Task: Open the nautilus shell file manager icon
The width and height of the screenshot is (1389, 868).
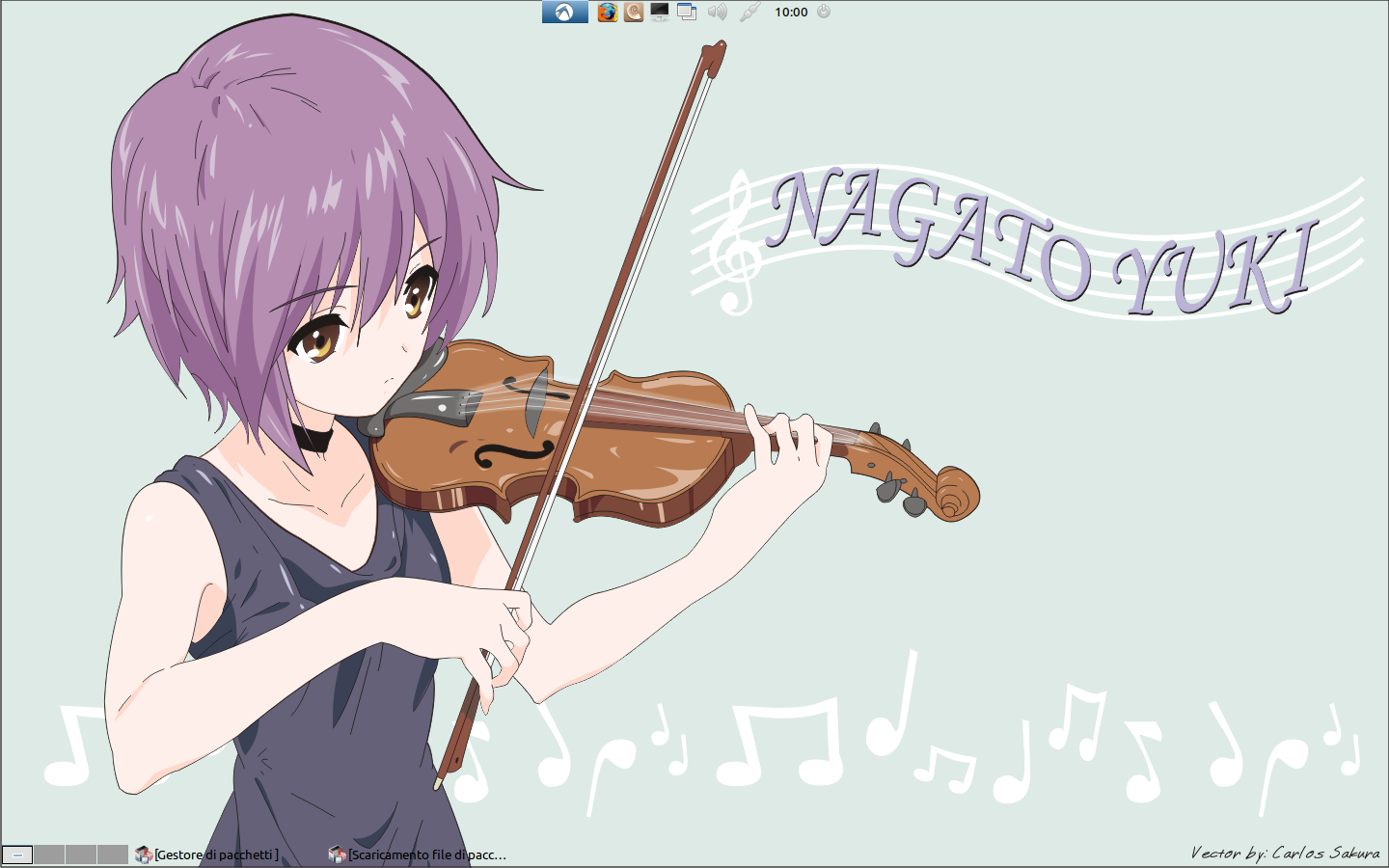Action: [634, 12]
